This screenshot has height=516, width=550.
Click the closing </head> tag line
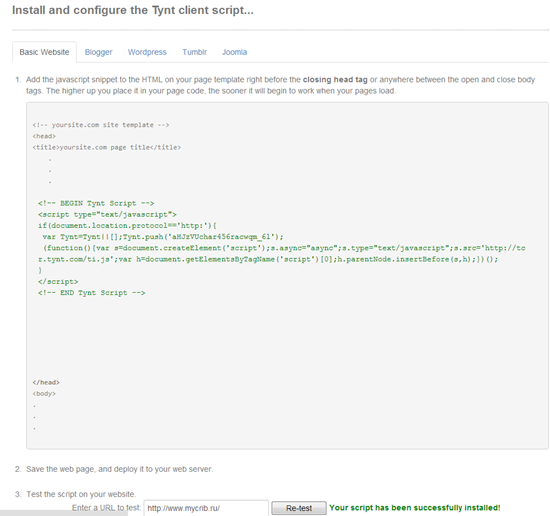click(46, 382)
